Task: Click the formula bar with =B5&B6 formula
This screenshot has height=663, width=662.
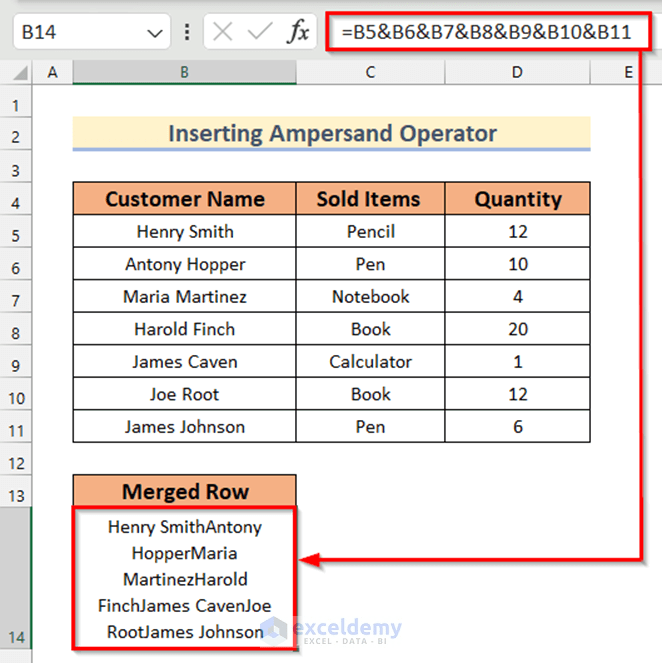Action: [488, 32]
